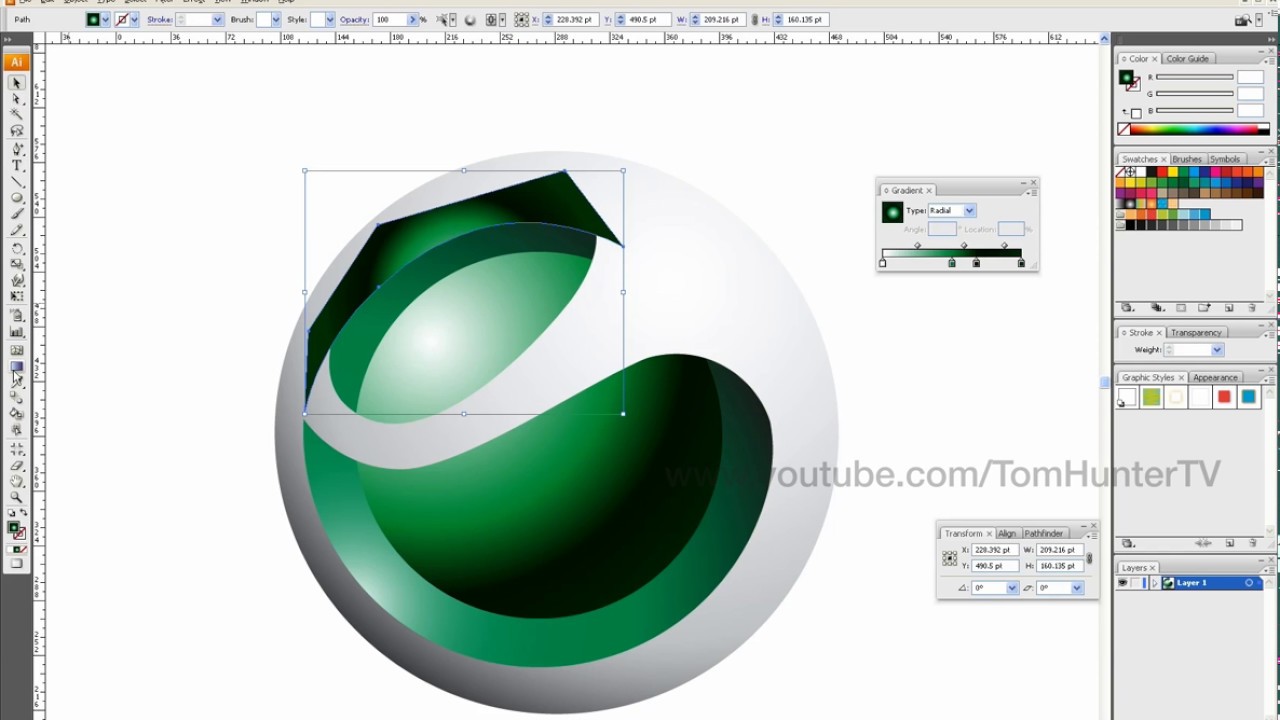This screenshot has height=720, width=1280.
Task: Click the leftmost white gradient stop
Action: click(883, 264)
